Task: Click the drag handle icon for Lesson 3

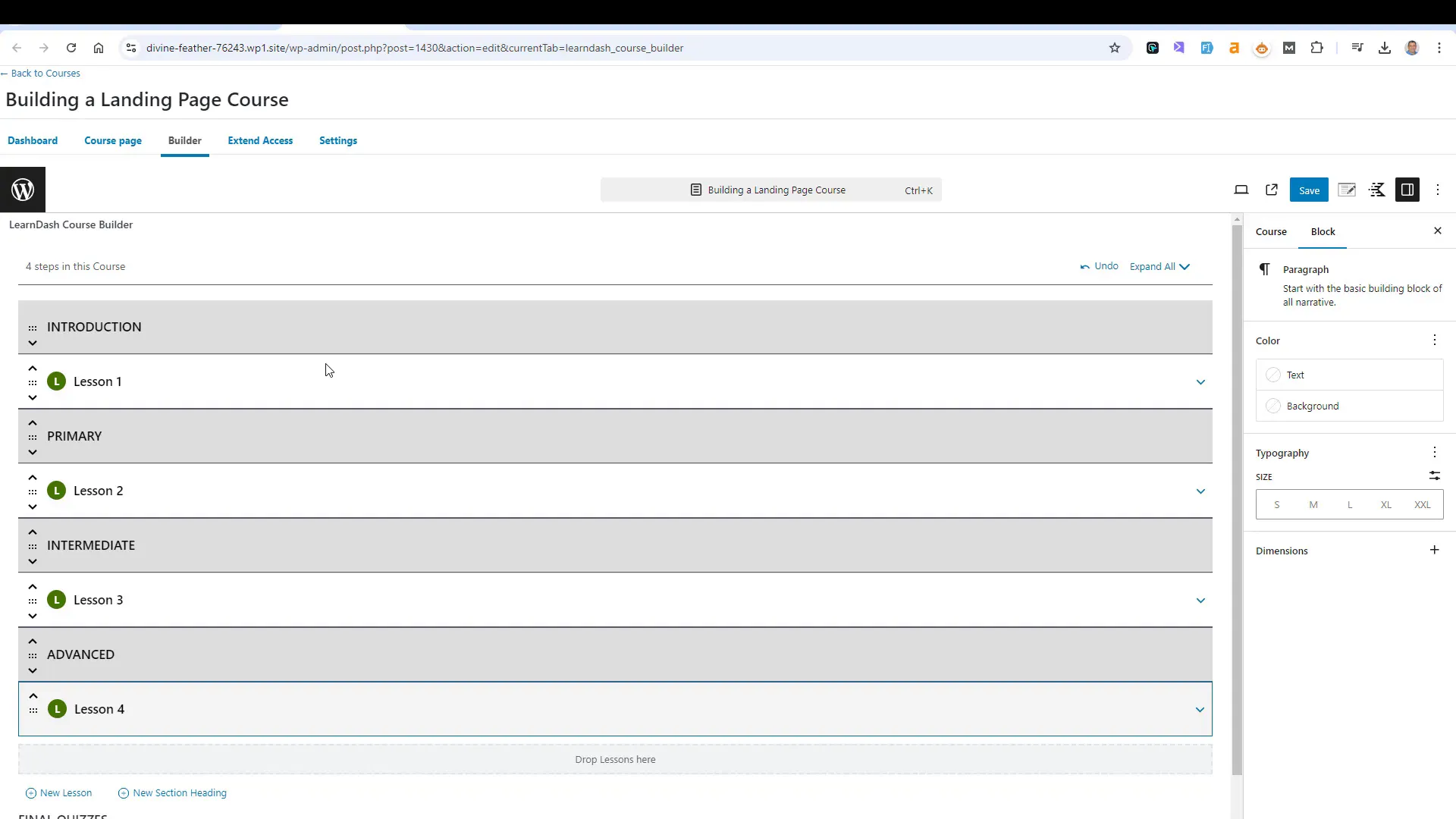Action: (x=33, y=600)
